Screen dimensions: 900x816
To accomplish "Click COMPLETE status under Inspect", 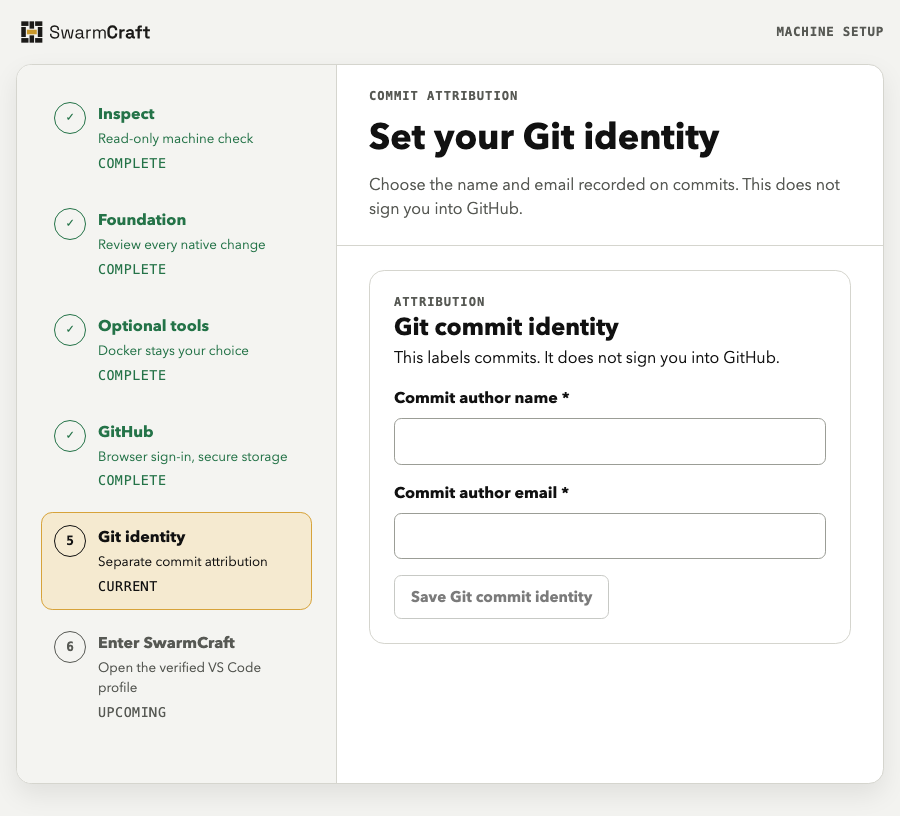I will [132, 164].
